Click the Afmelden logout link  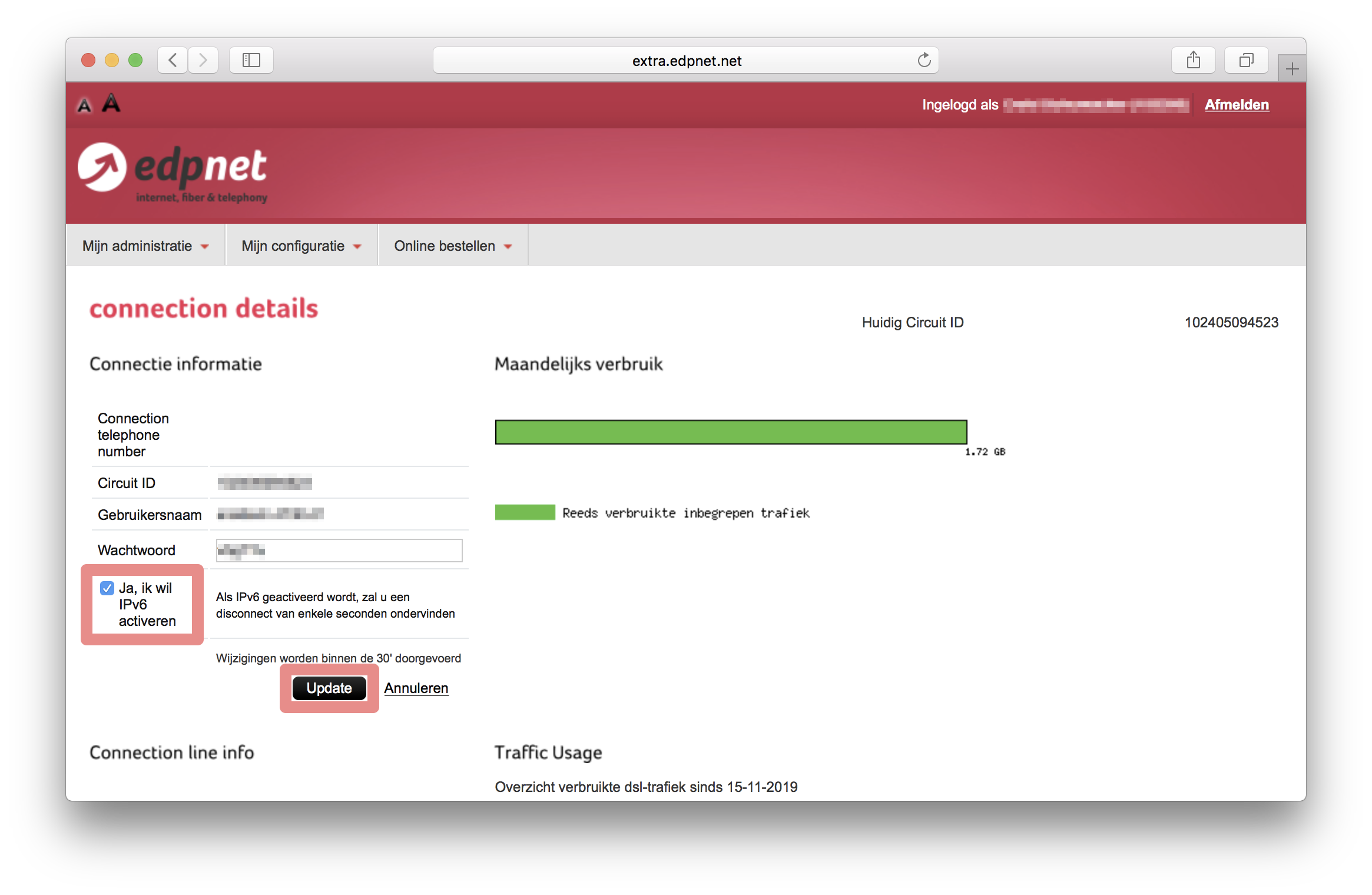coord(1237,105)
